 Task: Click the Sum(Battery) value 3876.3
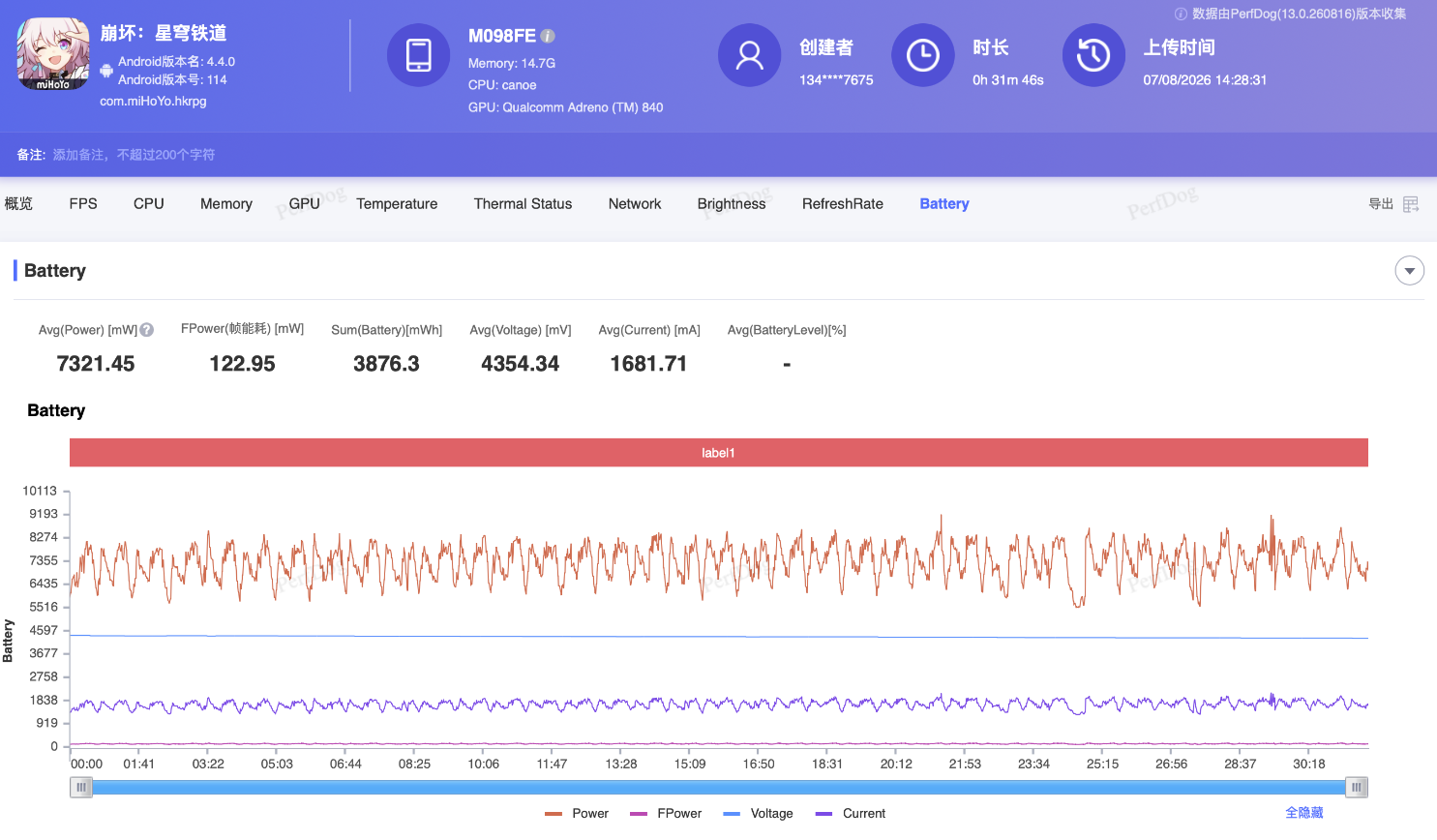click(x=386, y=364)
